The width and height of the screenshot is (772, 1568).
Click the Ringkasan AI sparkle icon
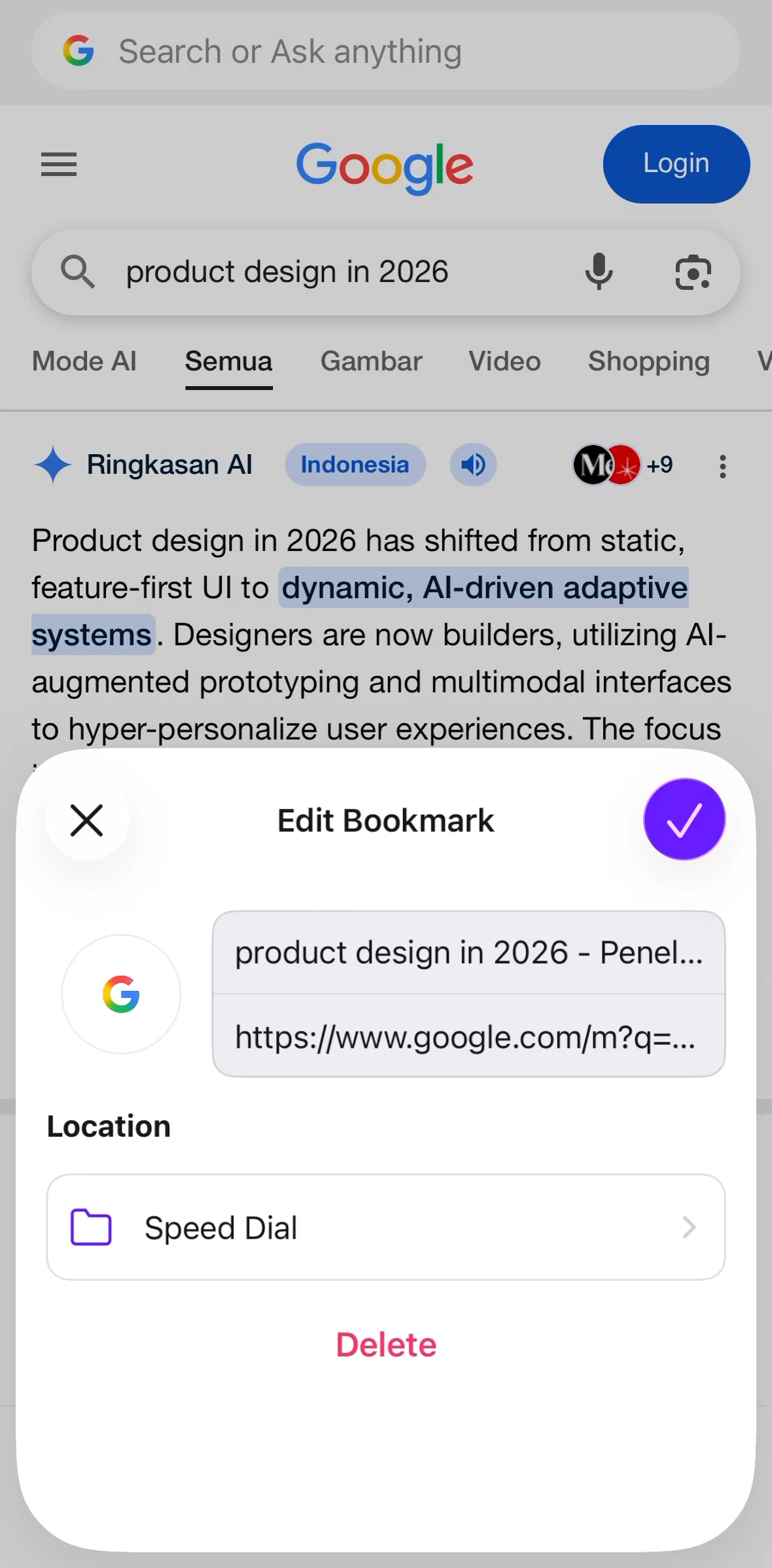[53, 465]
